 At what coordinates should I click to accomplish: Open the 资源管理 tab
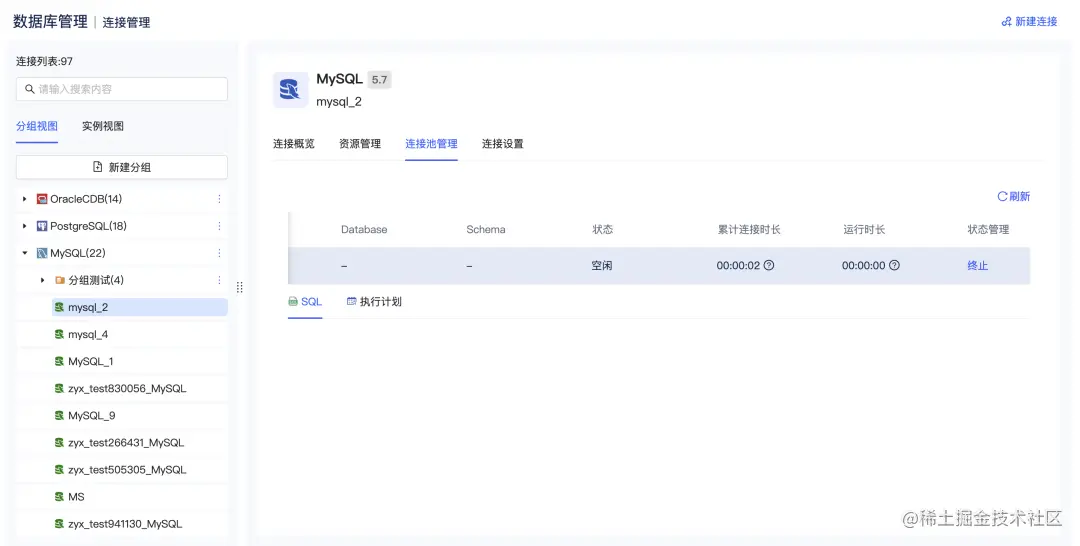point(360,144)
